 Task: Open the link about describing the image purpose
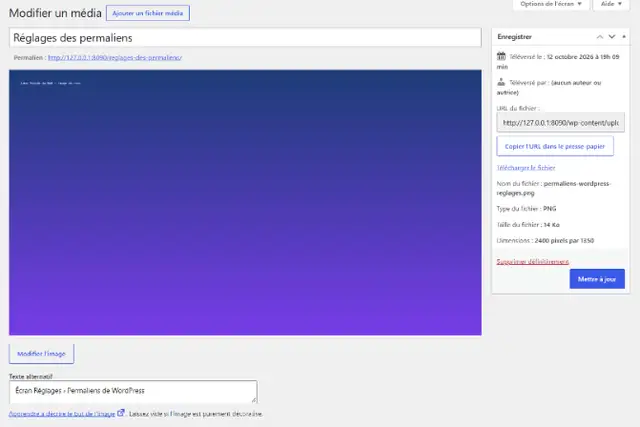[62, 414]
